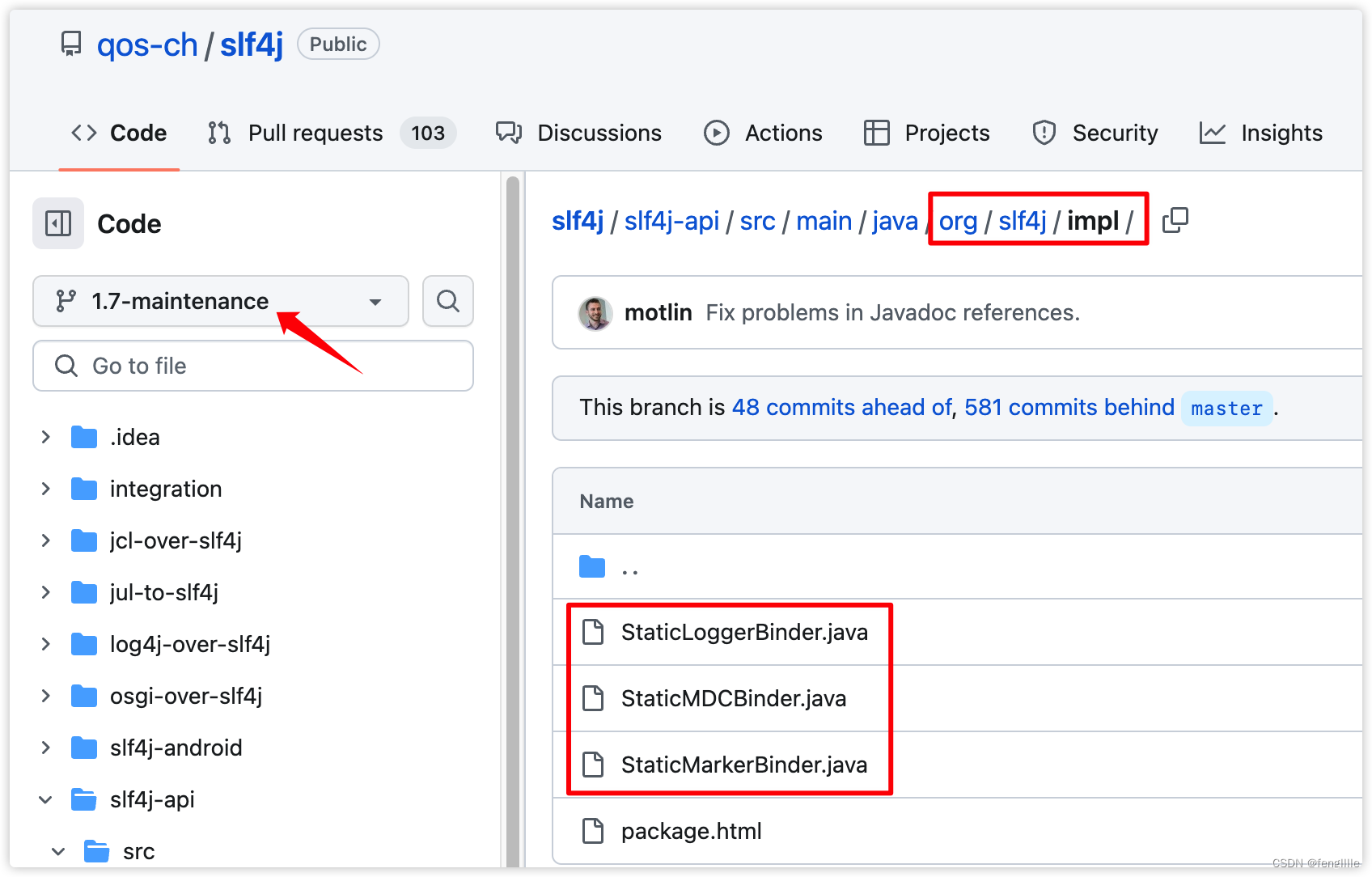Open StaticMarkerBinder.java file
Image resolution: width=1372 pixels, height=877 pixels.
click(744, 765)
